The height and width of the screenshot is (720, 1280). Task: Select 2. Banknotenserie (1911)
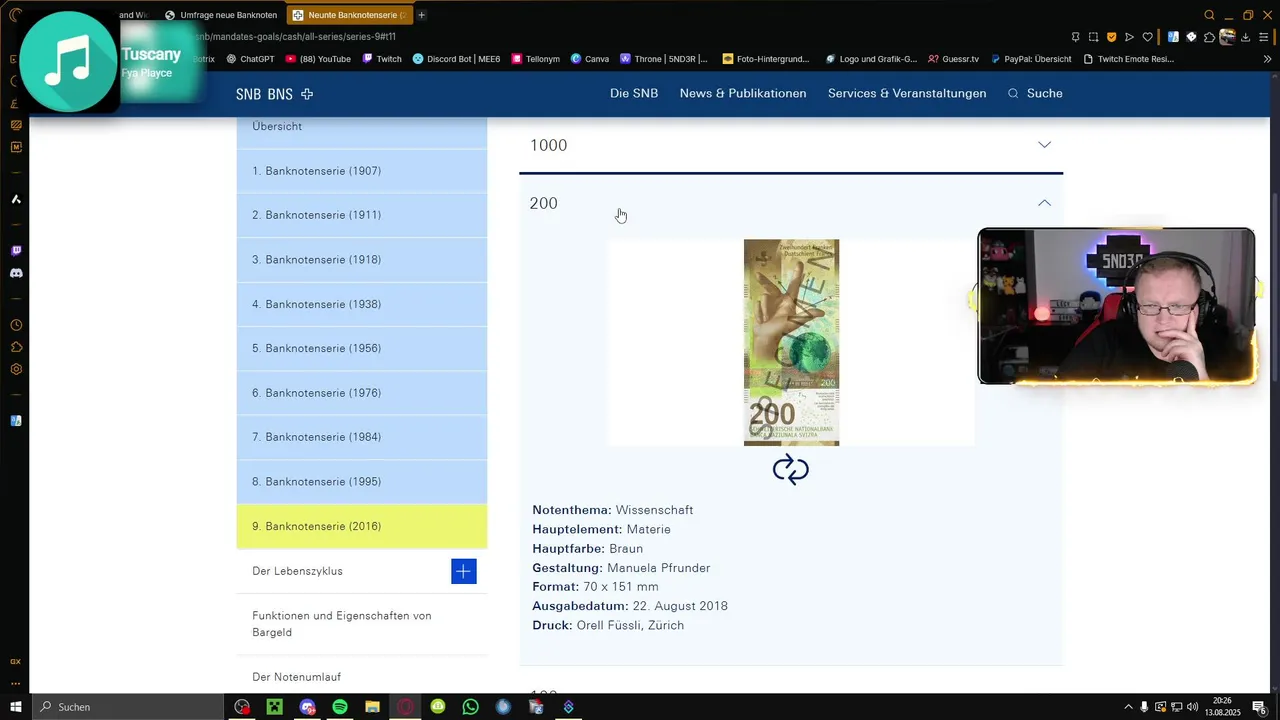[362, 215]
